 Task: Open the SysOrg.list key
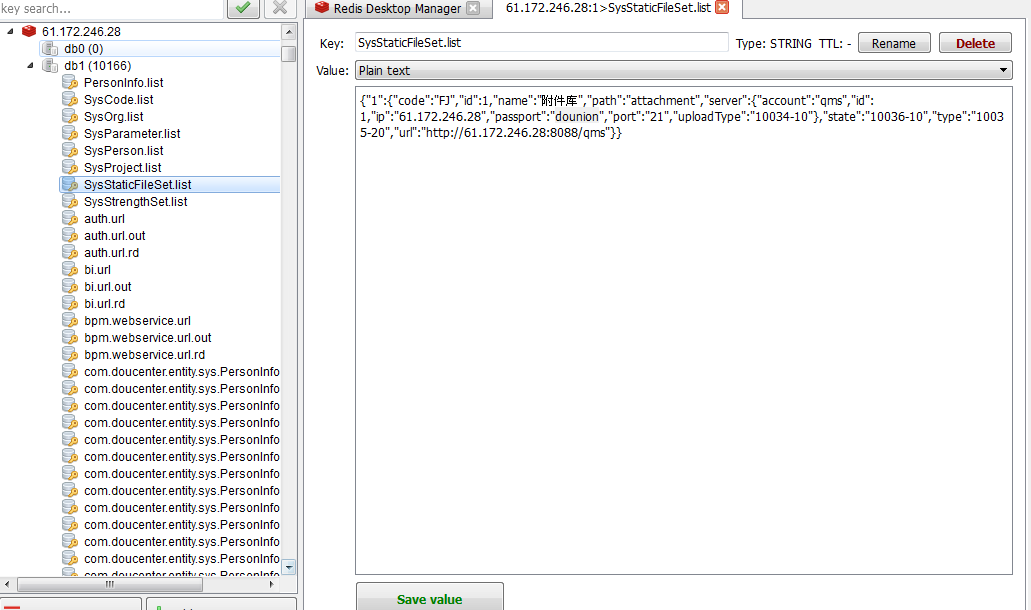point(114,116)
